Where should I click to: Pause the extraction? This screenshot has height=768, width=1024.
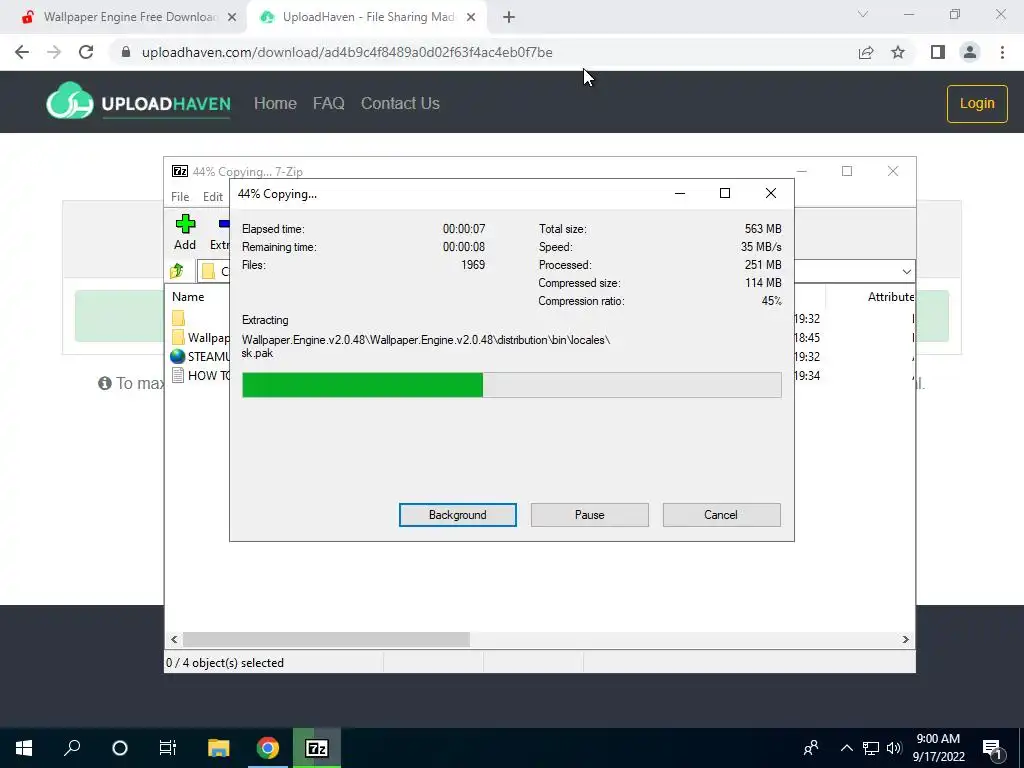[590, 515]
